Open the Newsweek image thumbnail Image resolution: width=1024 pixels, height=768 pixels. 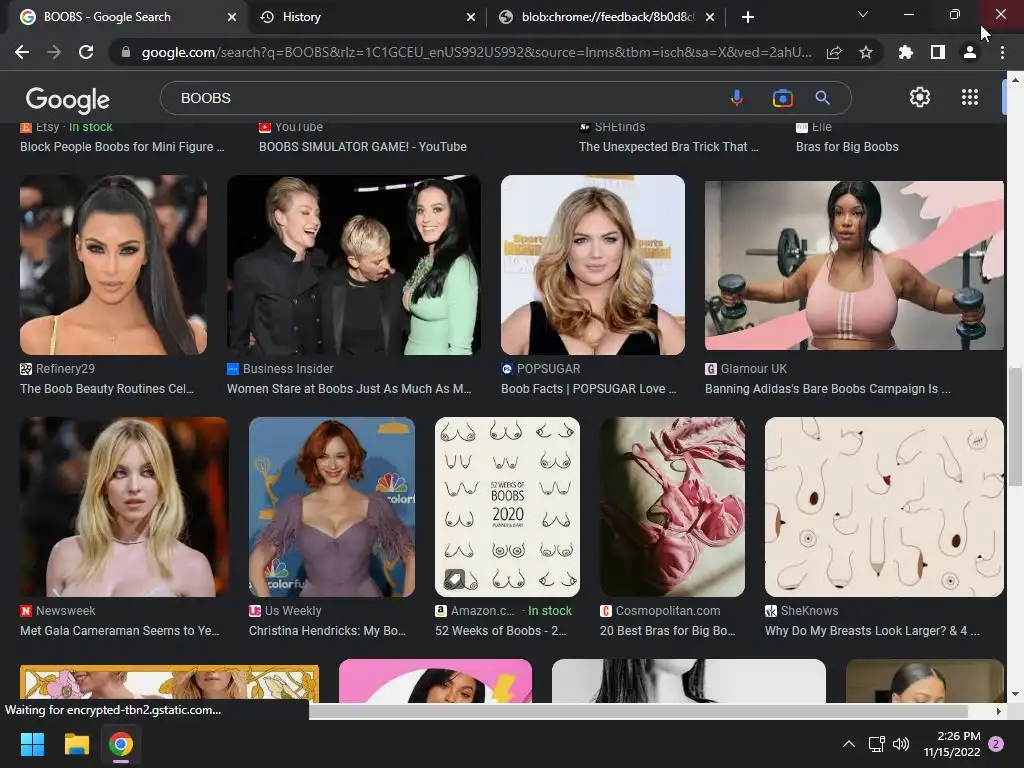pos(125,507)
